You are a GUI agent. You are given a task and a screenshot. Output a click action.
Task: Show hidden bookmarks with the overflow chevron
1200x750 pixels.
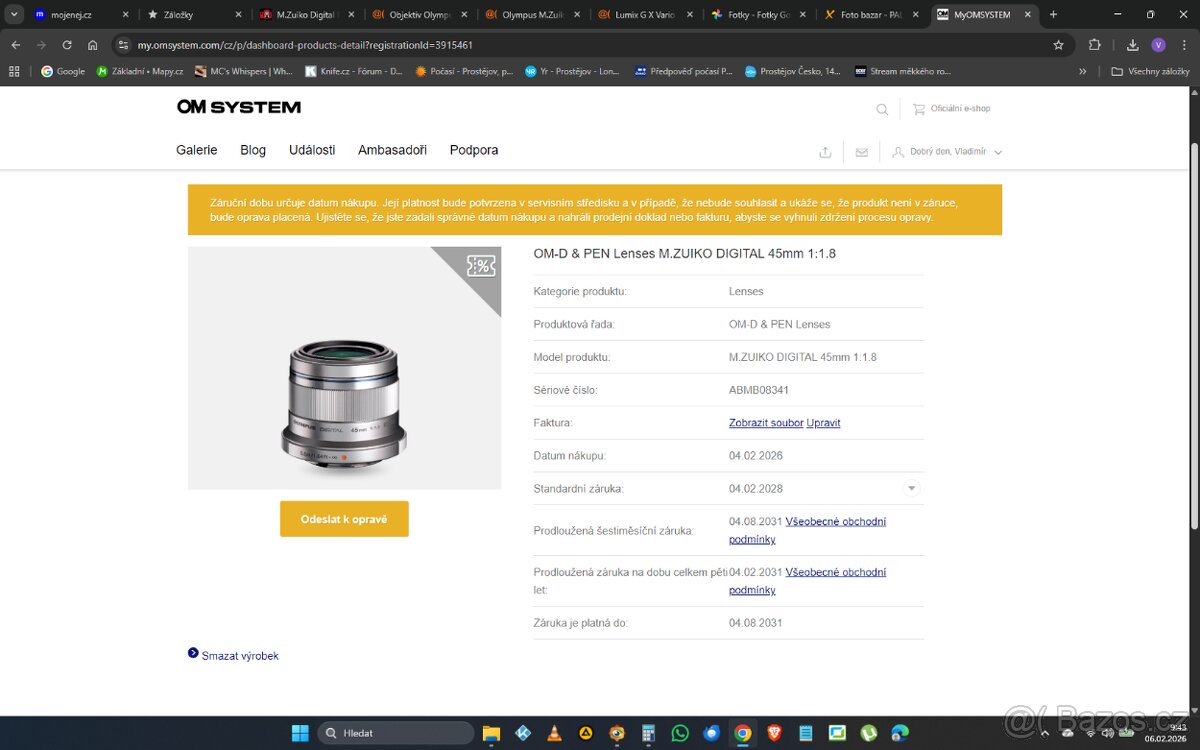[1082, 72]
